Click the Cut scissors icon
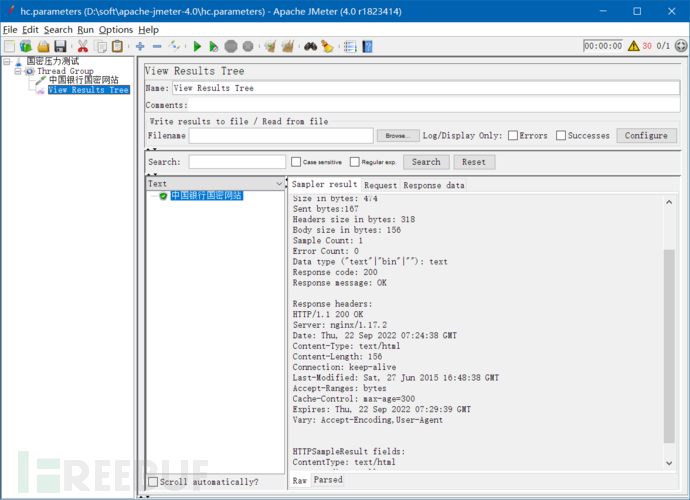The image size is (690, 500). pos(82,46)
